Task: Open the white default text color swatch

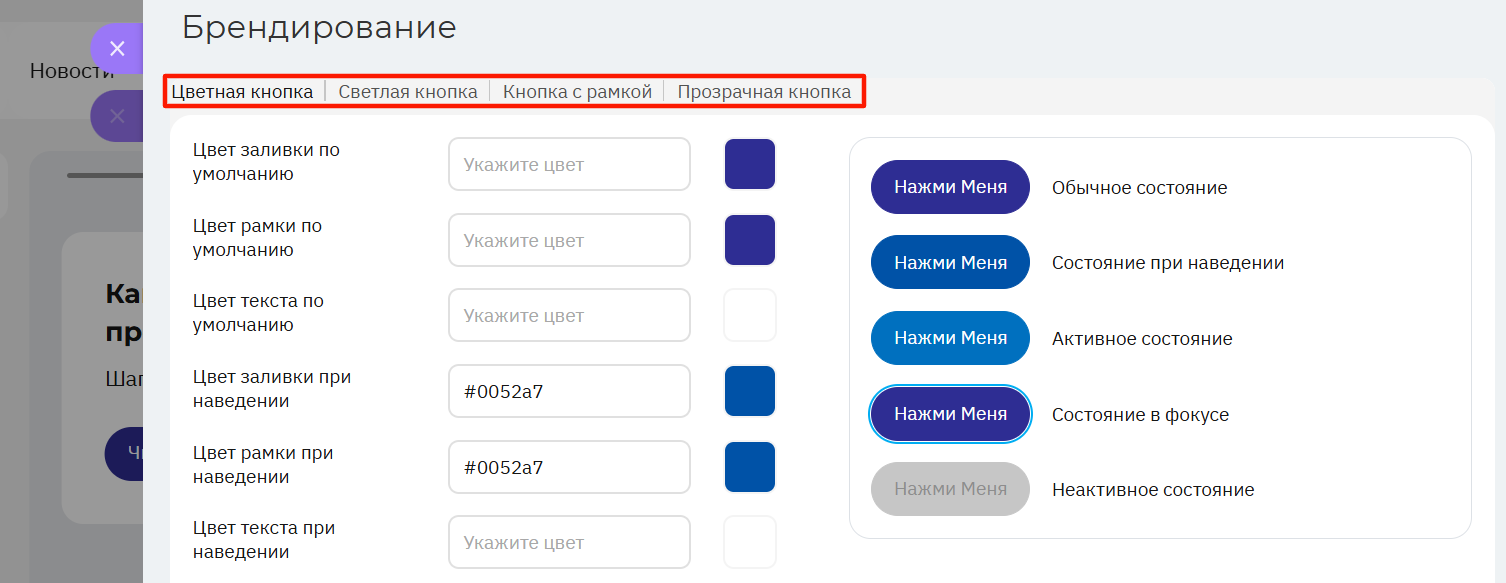Action: (x=750, y=315)
